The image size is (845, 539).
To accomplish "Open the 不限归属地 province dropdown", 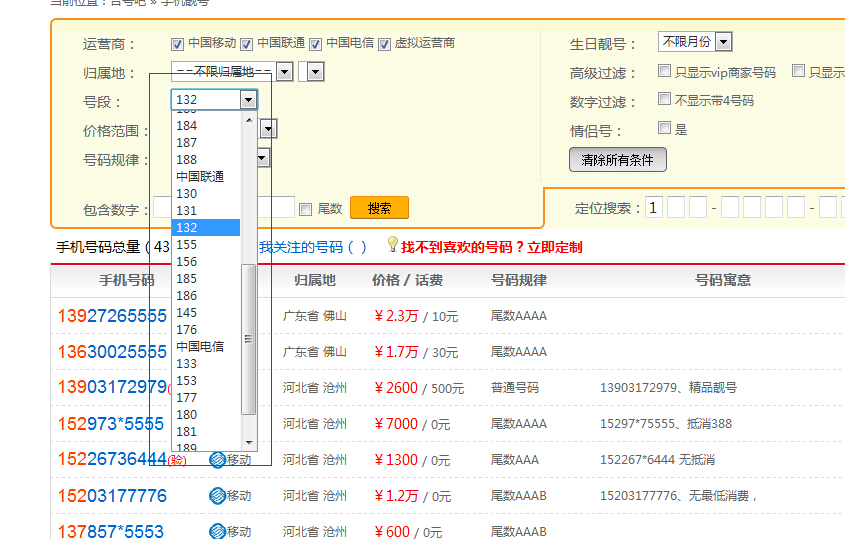I will coord(232,71).
